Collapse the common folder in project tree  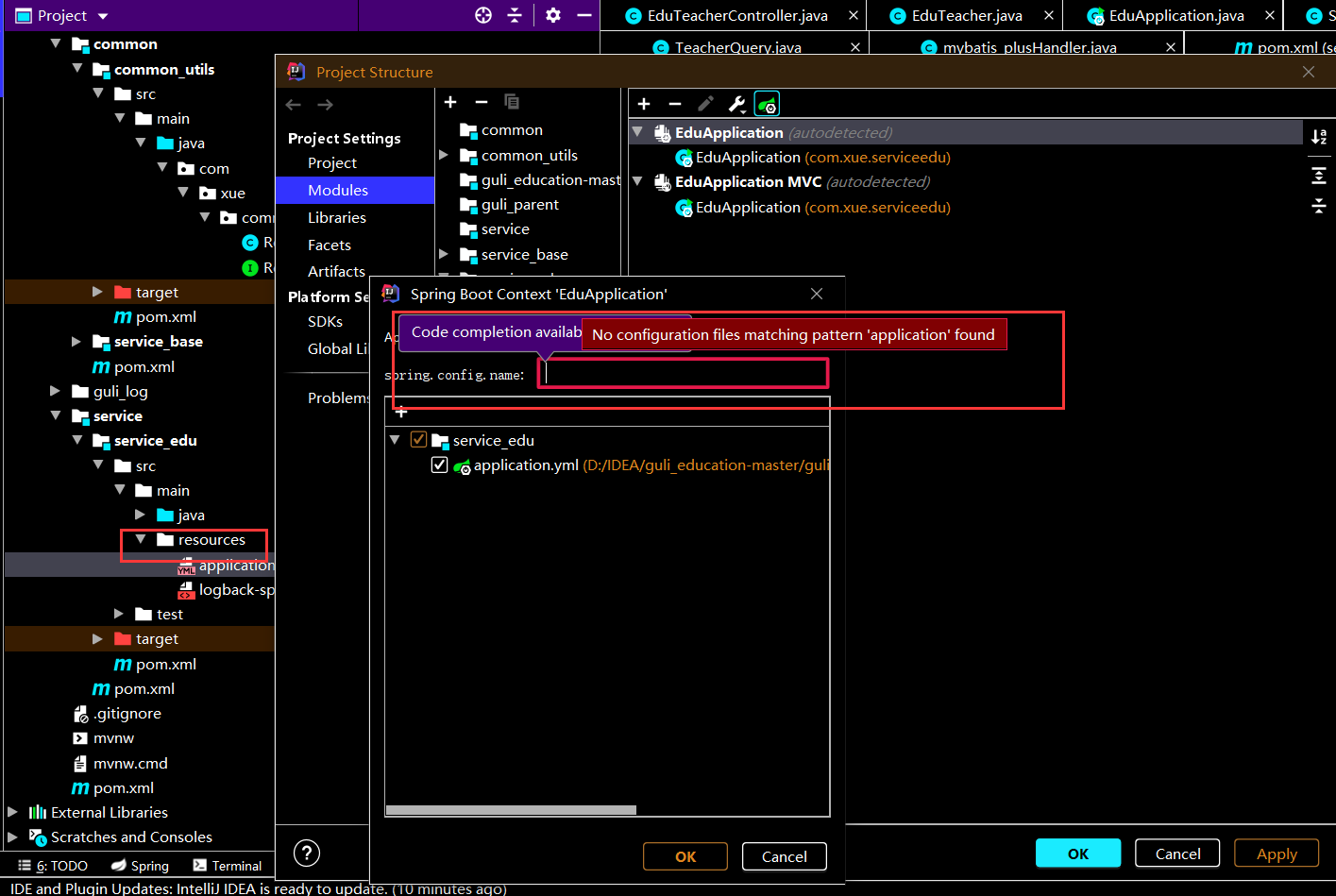tap(56, 43)
